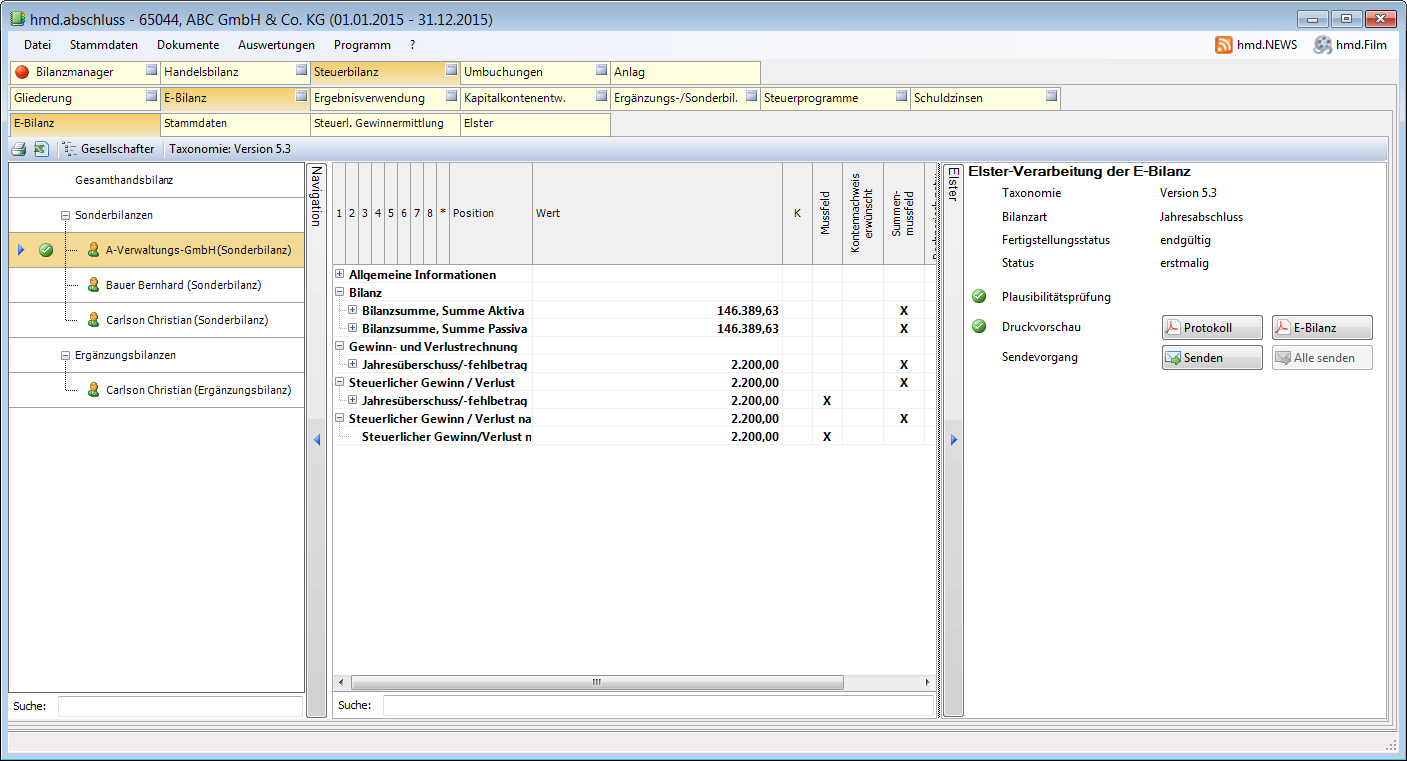Click the small window icon on the Umbuchungen tab
The height and width of the screenshot is (761, 1407).
coord(601,71)
